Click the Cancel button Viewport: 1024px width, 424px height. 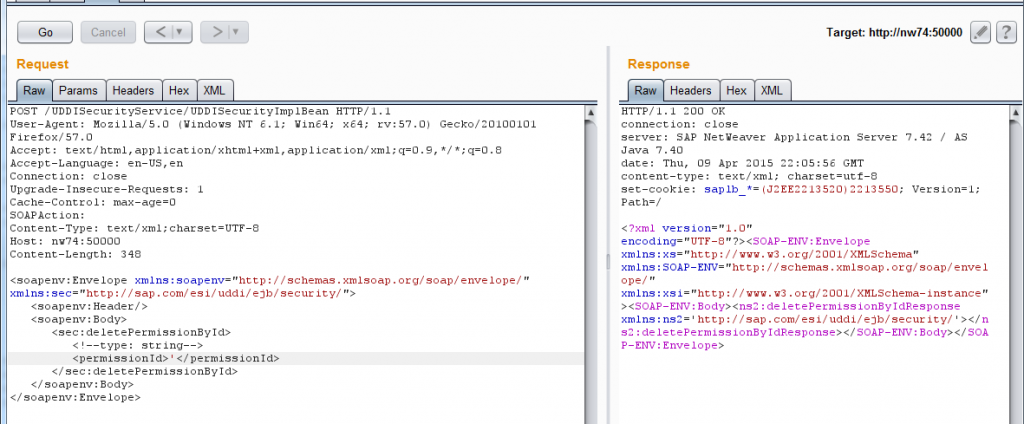[108, 32]
